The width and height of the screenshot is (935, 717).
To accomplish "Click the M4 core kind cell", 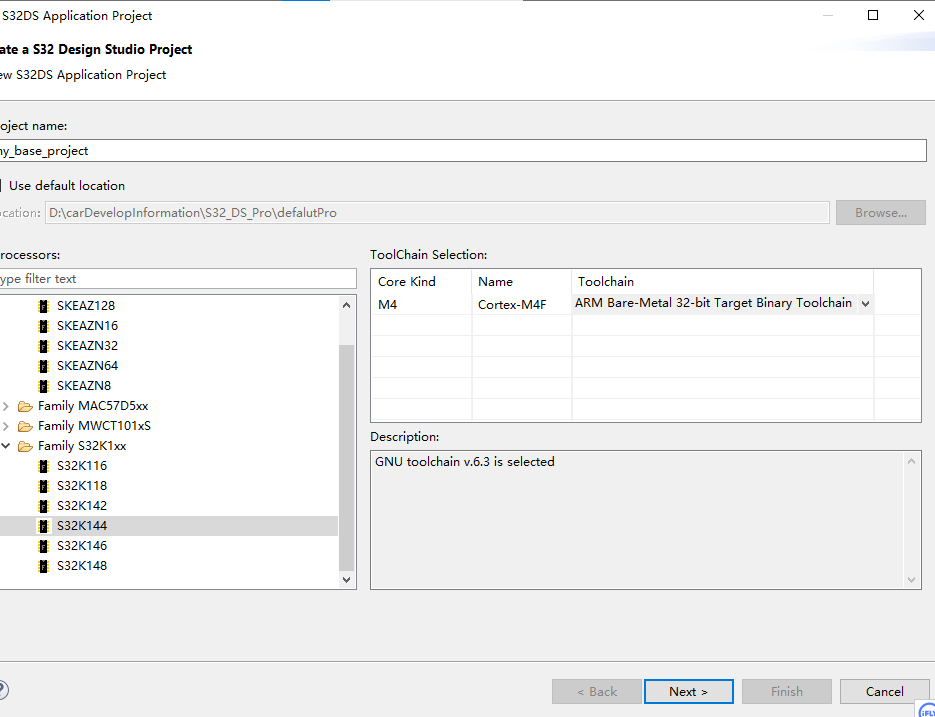I will 422,304.
